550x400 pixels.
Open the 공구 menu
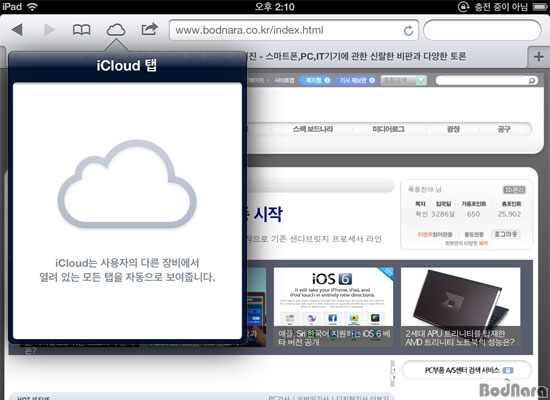point(504,129)
